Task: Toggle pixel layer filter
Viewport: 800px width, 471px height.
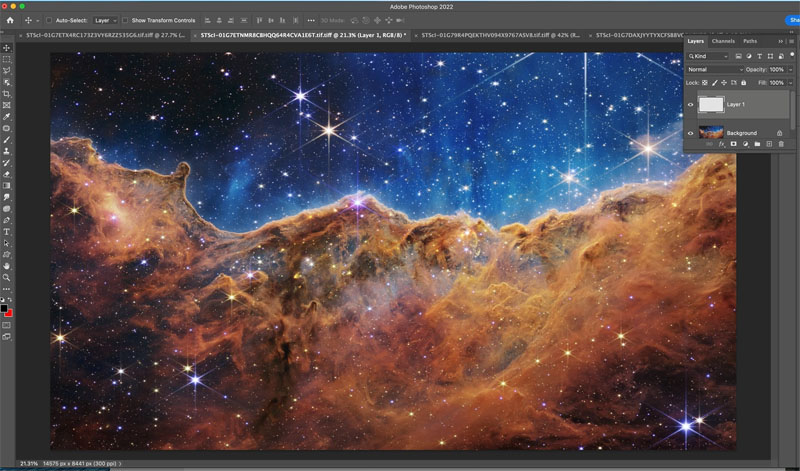Action: 738,56
